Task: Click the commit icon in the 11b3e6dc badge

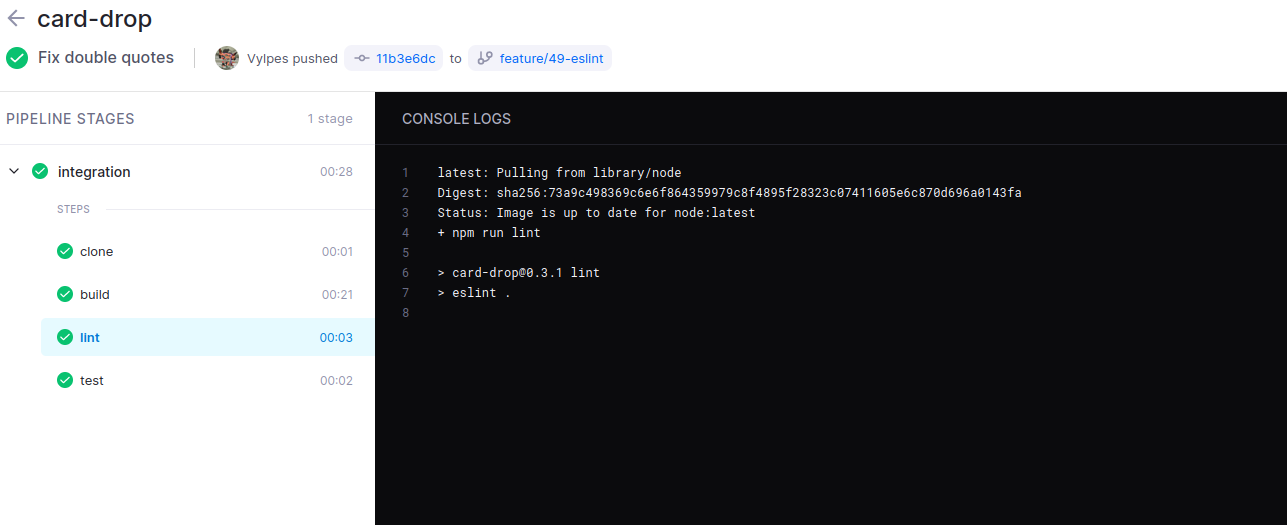Action: click(361, 58)
